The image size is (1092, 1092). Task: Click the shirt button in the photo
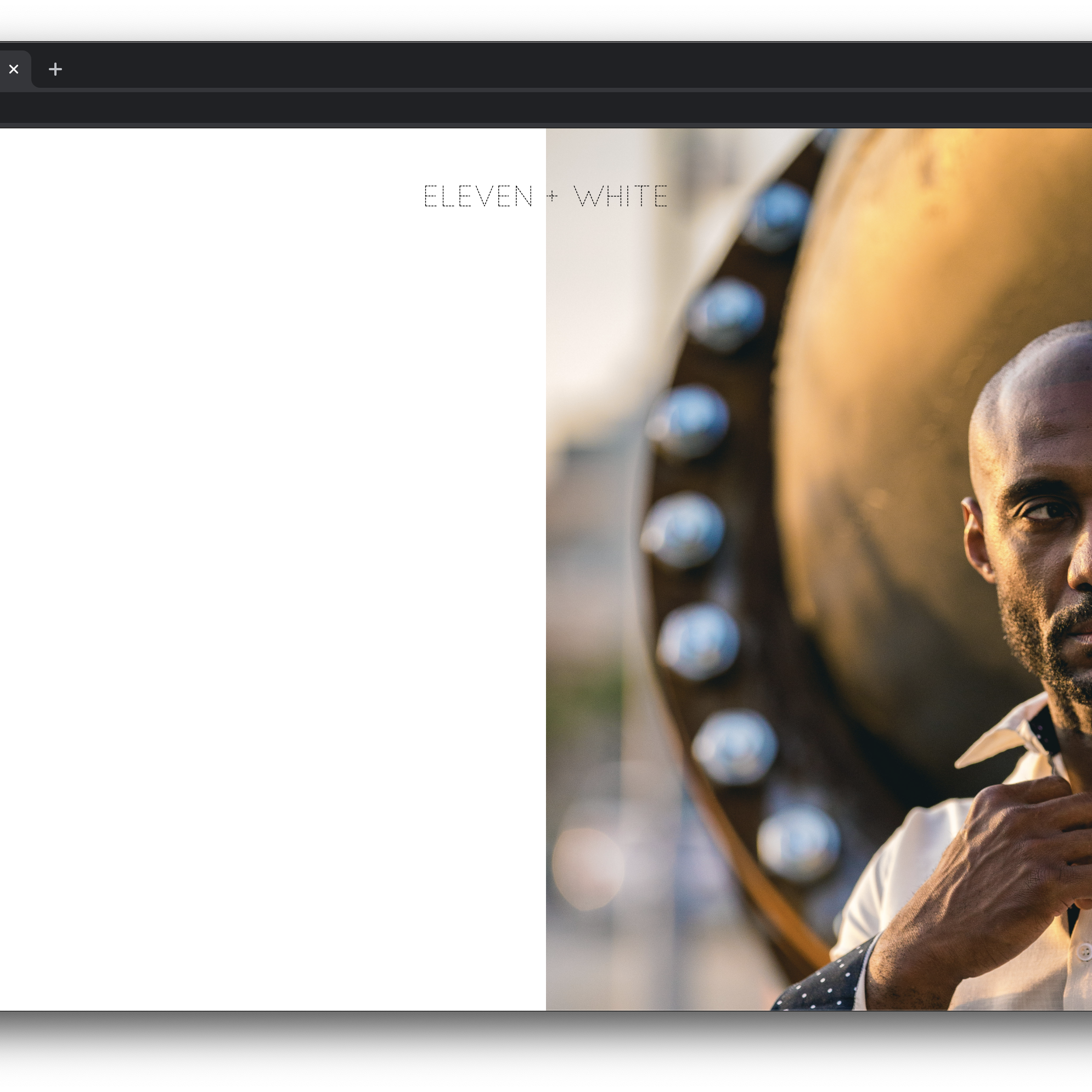tap(1084, 952)
